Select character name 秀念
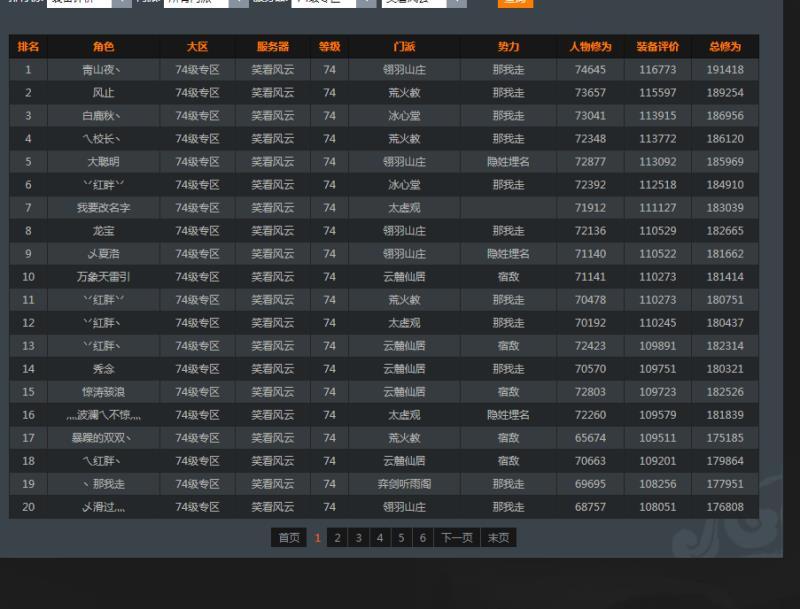The width and height of the screenshot is (800, 609). [104, 369]
